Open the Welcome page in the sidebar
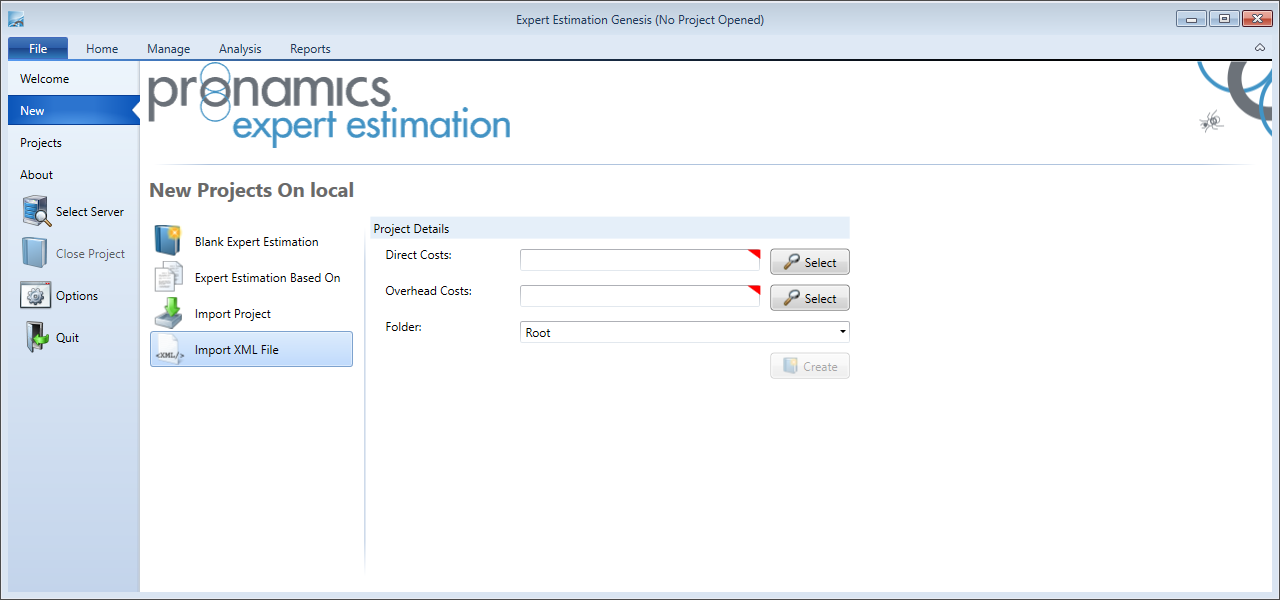This screenshot has width=1280, height=600. (x=45, y=79)
